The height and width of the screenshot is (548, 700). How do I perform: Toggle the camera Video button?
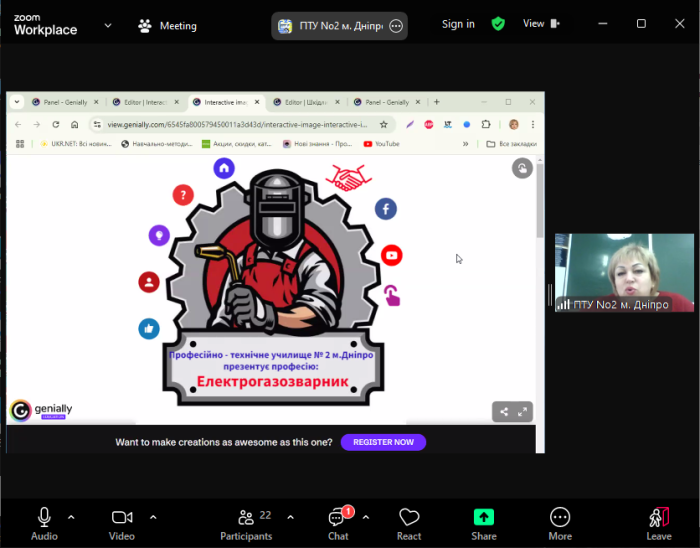[122, 517]
